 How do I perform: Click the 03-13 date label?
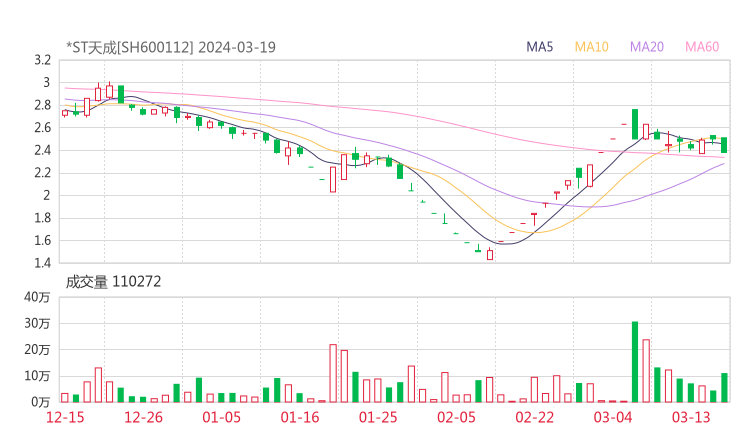691,417
